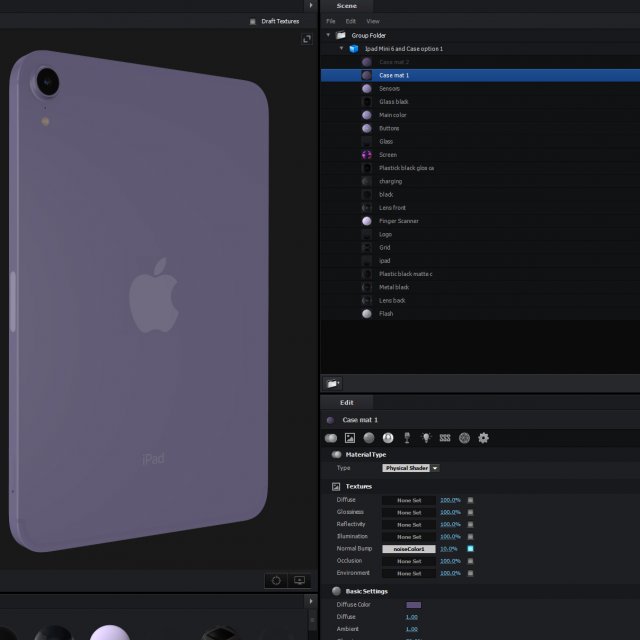The width and height of the screenshot is (640, 640).
Task: Collapse the Group Folder tree arrow
Action: click(x=328, y=35)
